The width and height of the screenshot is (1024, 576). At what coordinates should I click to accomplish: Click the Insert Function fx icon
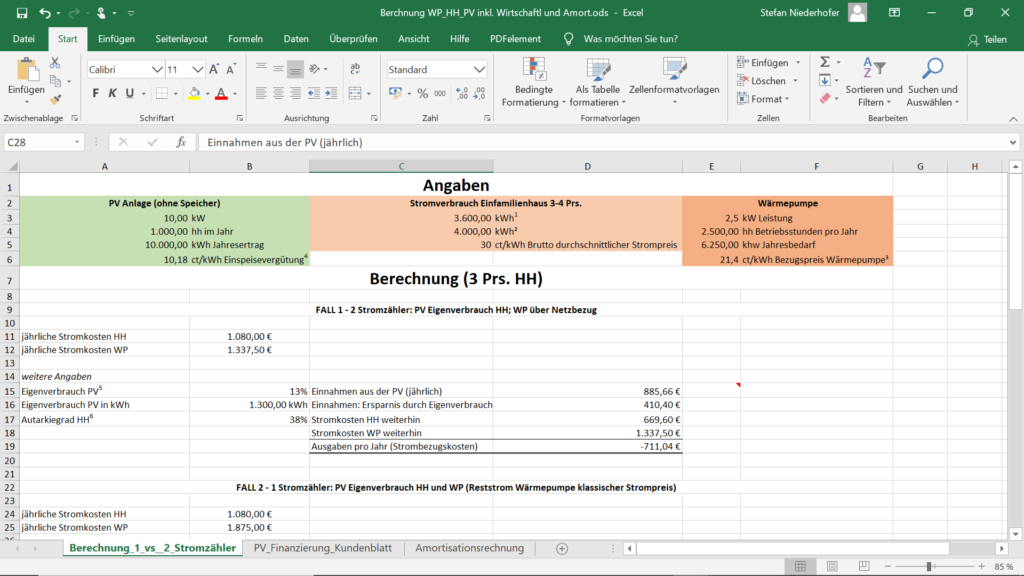(181, 142)
